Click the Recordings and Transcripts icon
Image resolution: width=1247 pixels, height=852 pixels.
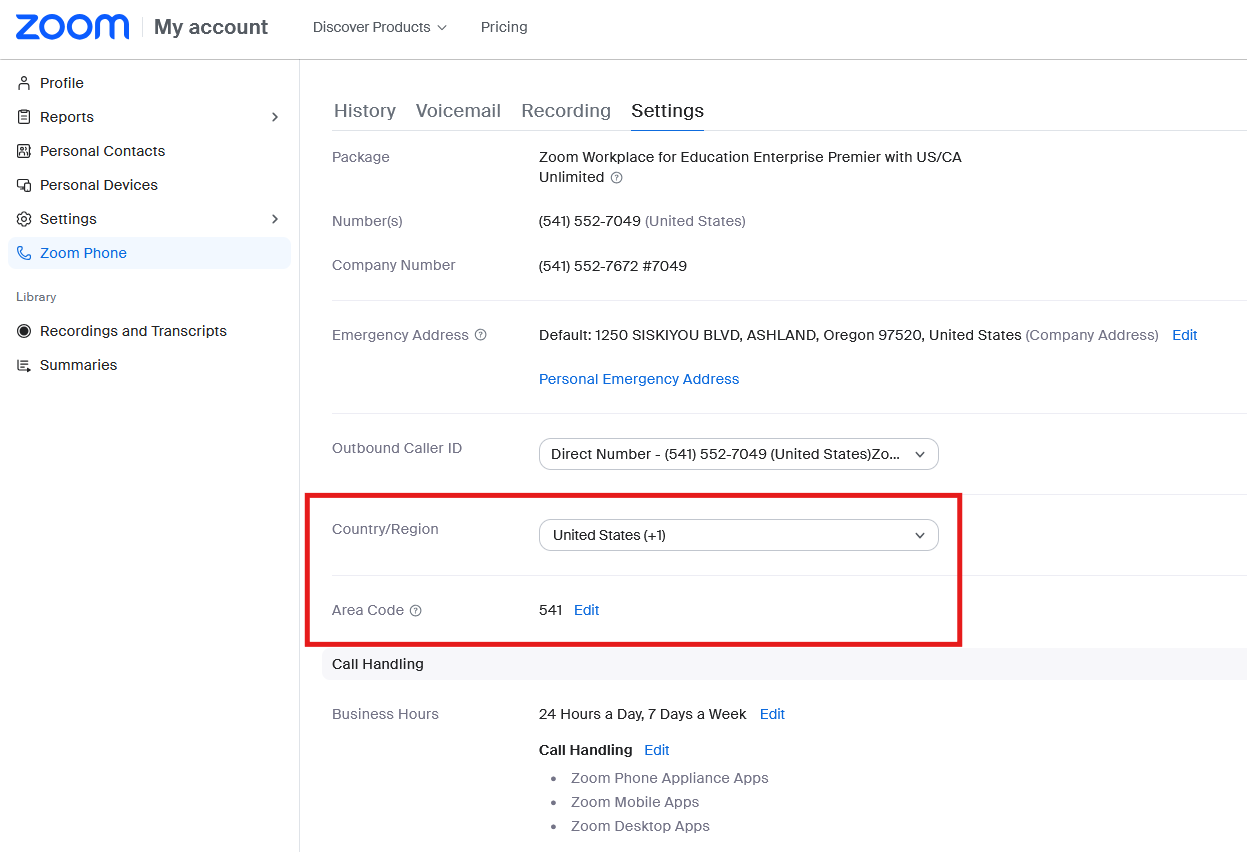point(24,331)
